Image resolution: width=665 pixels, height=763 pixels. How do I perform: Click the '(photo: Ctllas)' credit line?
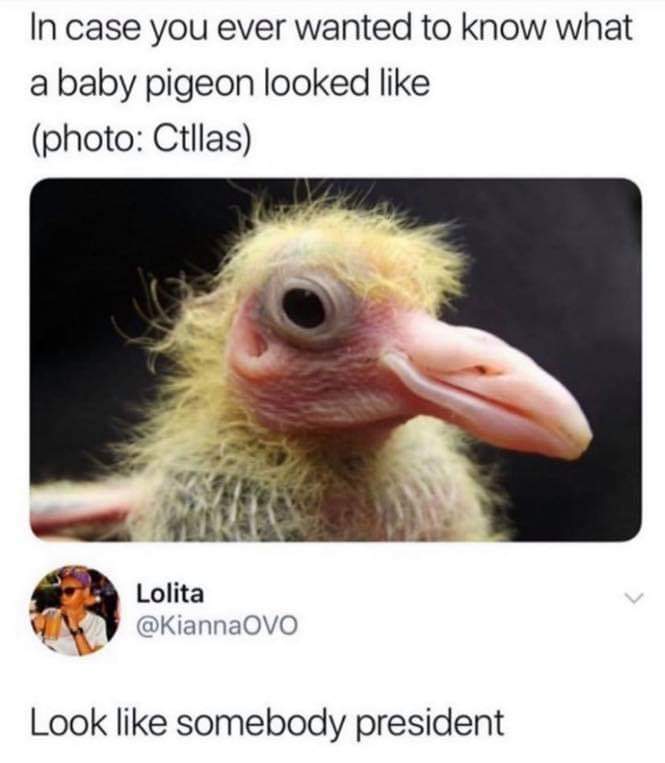[141, 140]
